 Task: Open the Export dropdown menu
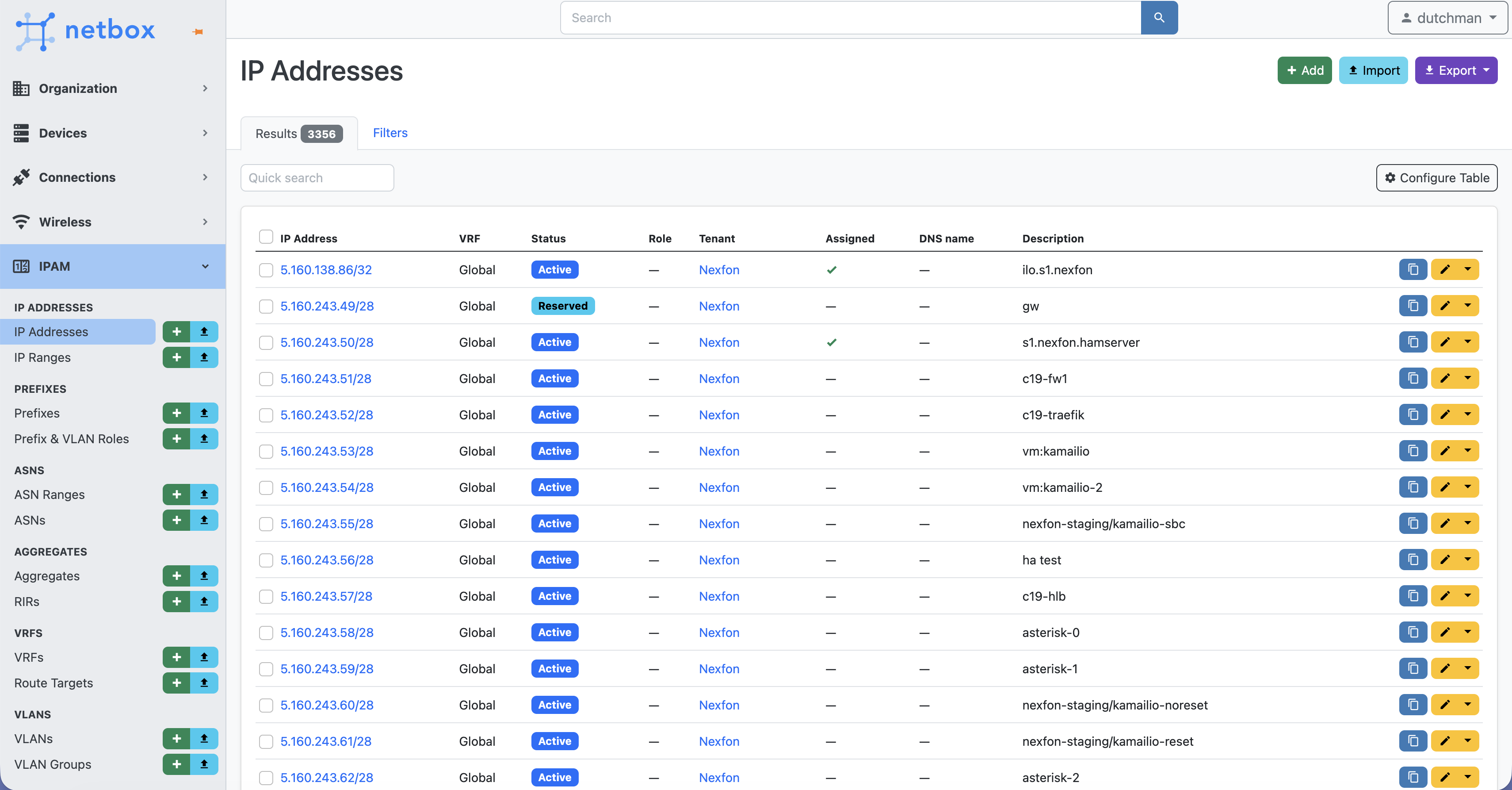(1456, 70)
